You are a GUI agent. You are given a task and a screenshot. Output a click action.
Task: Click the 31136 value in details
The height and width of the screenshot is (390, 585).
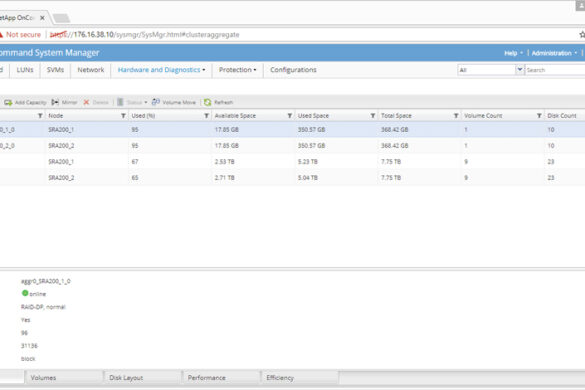(x=29, y=346)
